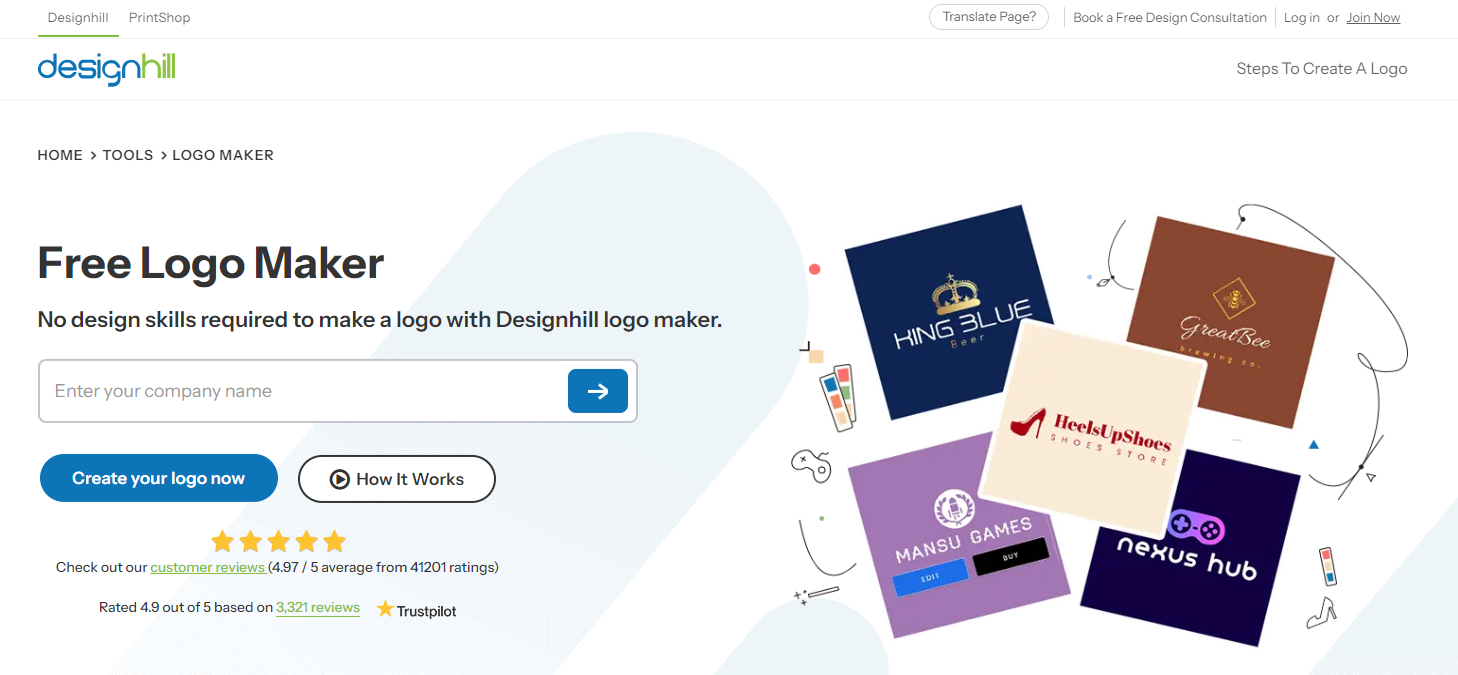Go to TOOLS breadcrumb
The image size is (1458, 675).
coord(128,155)
